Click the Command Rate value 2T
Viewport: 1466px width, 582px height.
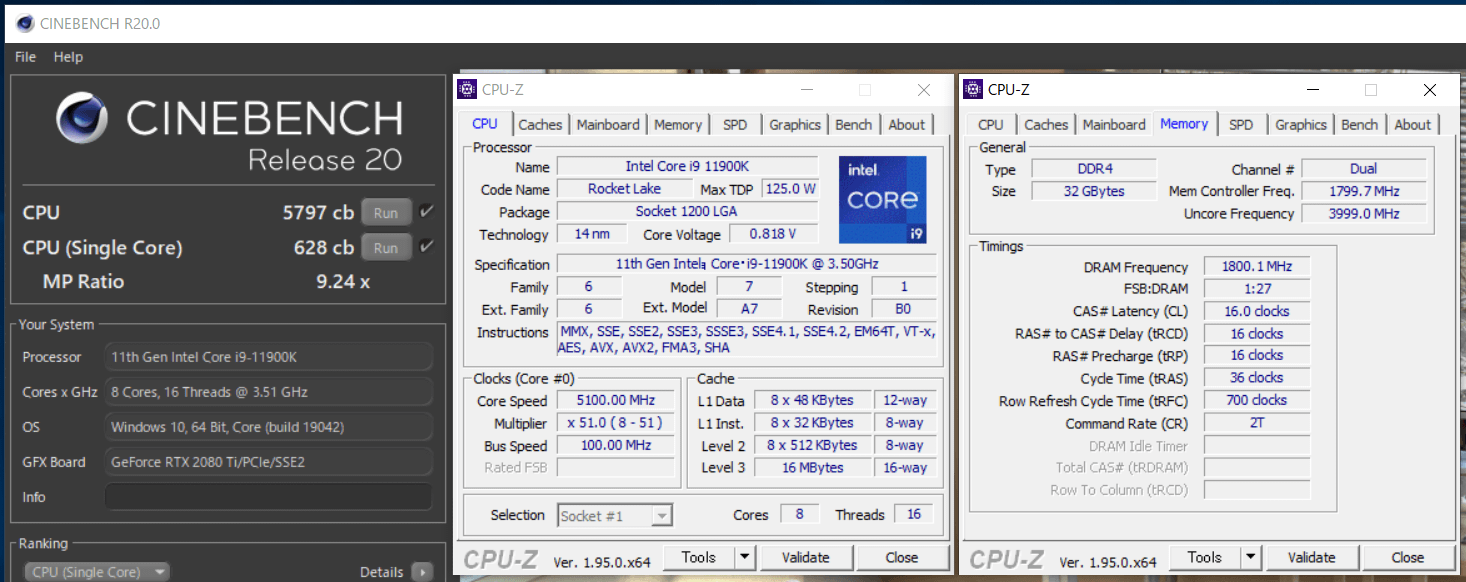click(x=1257, y=423)
